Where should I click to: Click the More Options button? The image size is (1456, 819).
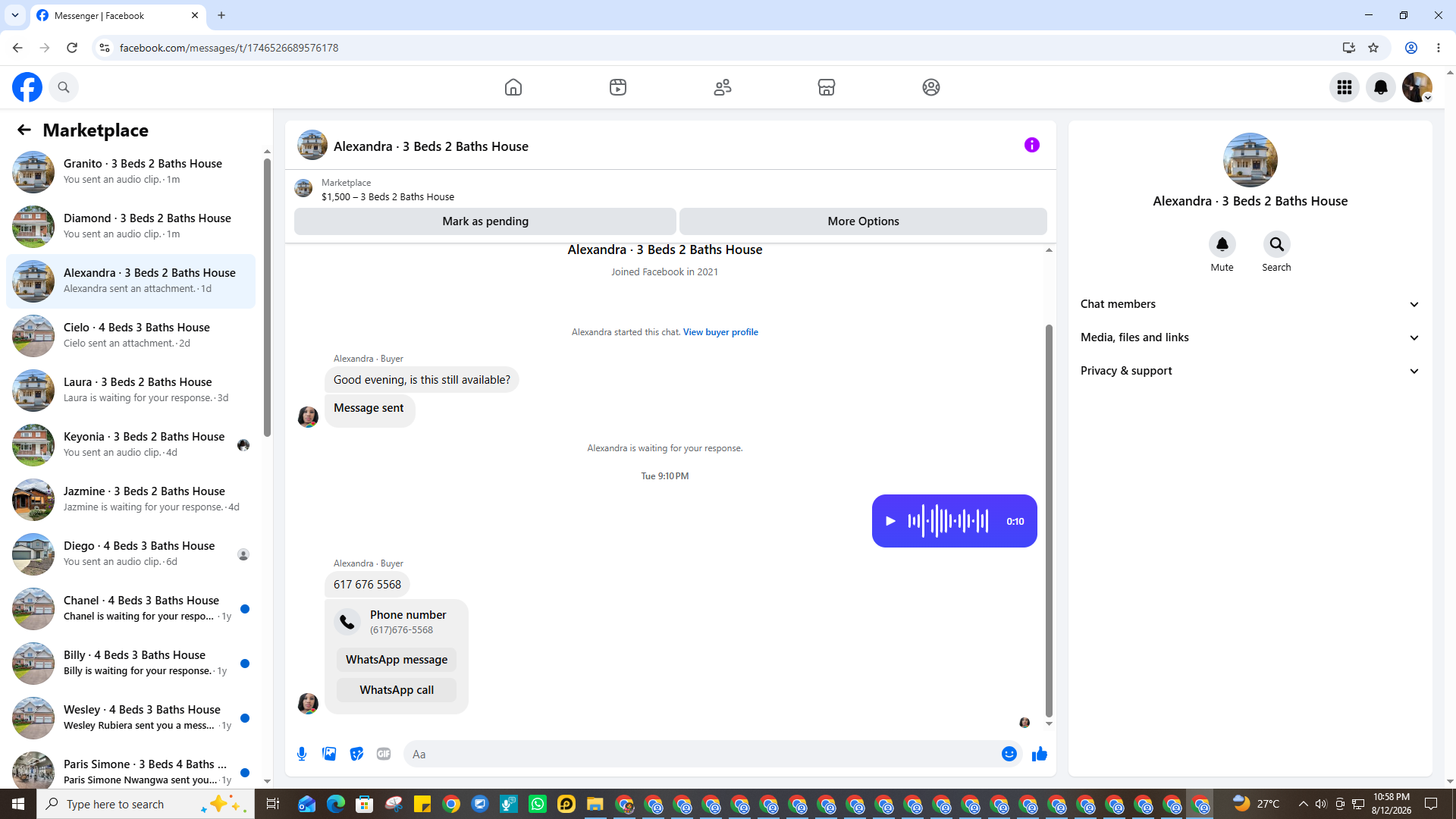pos(863,221)
